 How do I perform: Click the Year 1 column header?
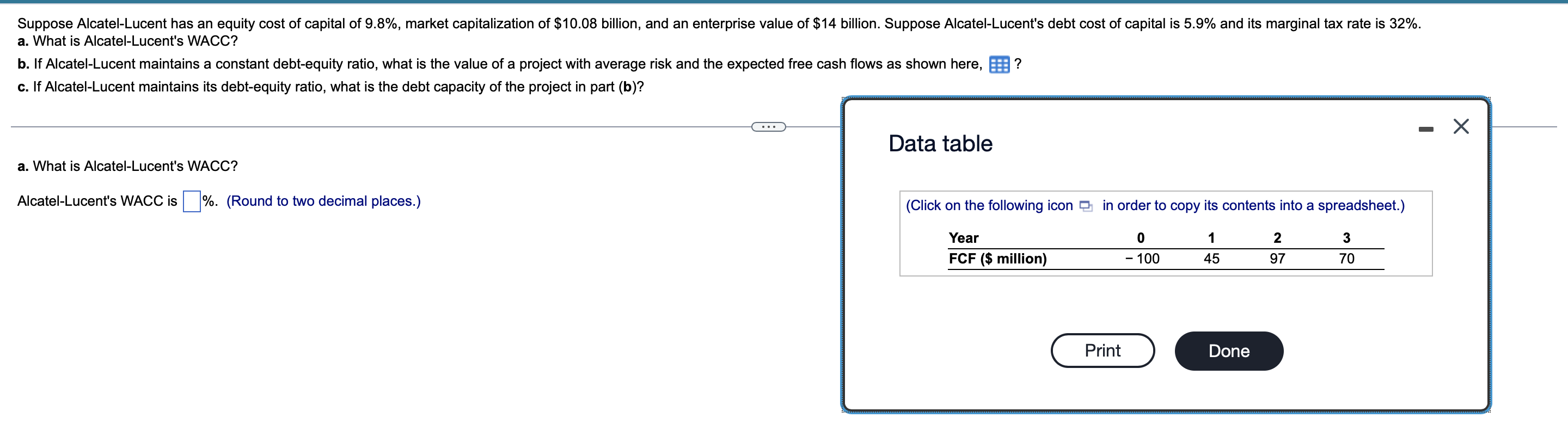pyautogui.click(x=1211, y=238)
